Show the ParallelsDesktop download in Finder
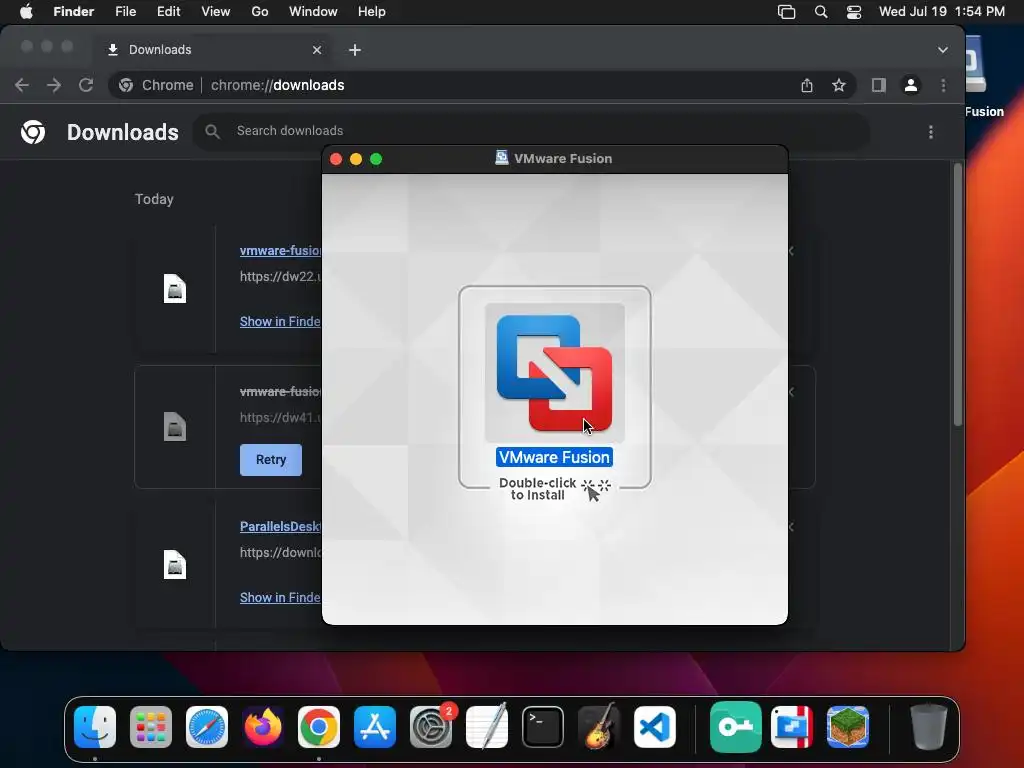The image size is (1024, 768). click(x=280, y=598)
